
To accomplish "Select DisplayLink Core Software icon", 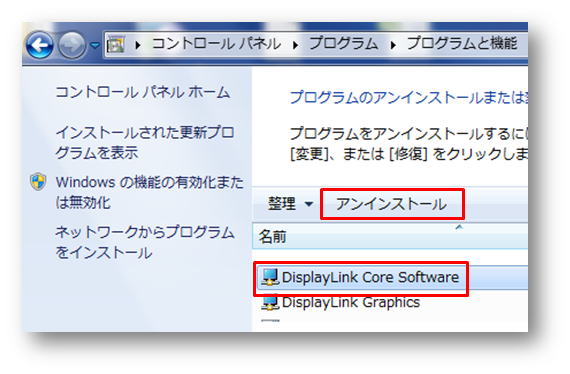I will [270, 277].
